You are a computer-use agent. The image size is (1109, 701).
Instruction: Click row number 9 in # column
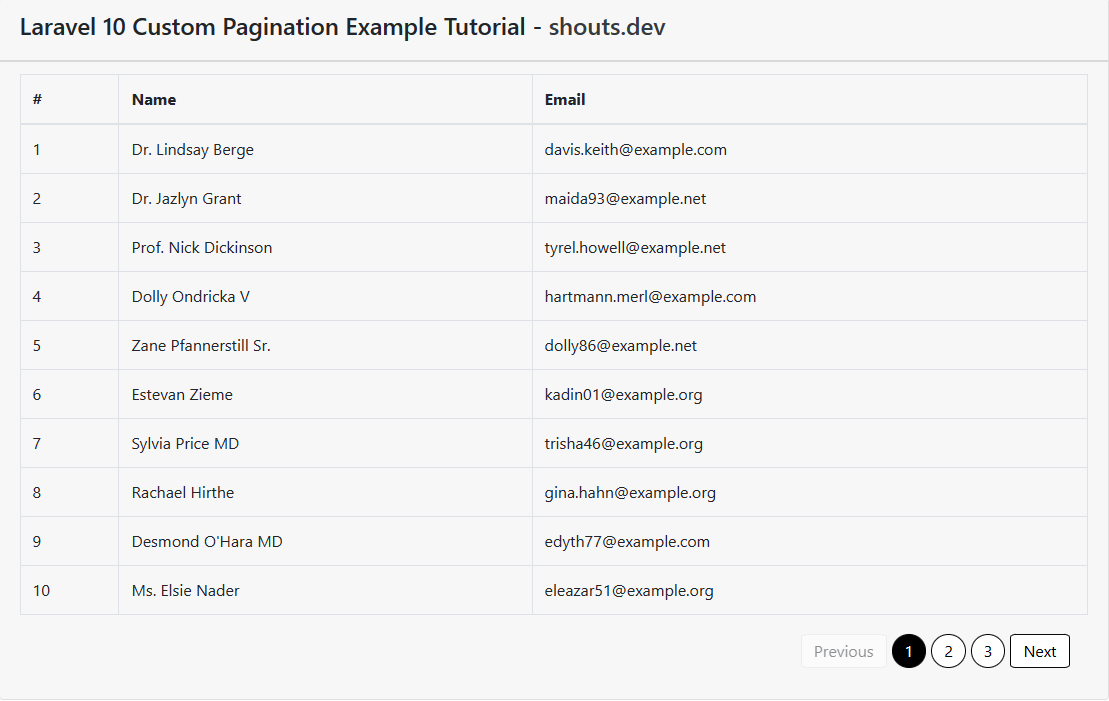coord(37,541)
